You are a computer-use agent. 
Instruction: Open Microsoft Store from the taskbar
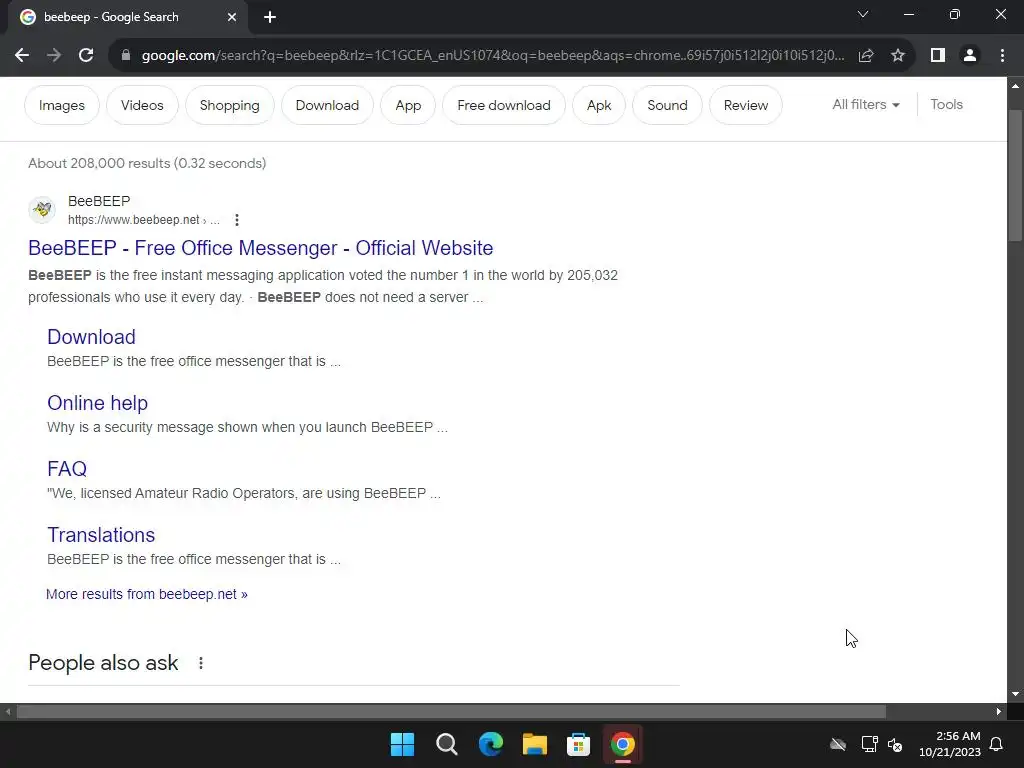tap(578, 744)
